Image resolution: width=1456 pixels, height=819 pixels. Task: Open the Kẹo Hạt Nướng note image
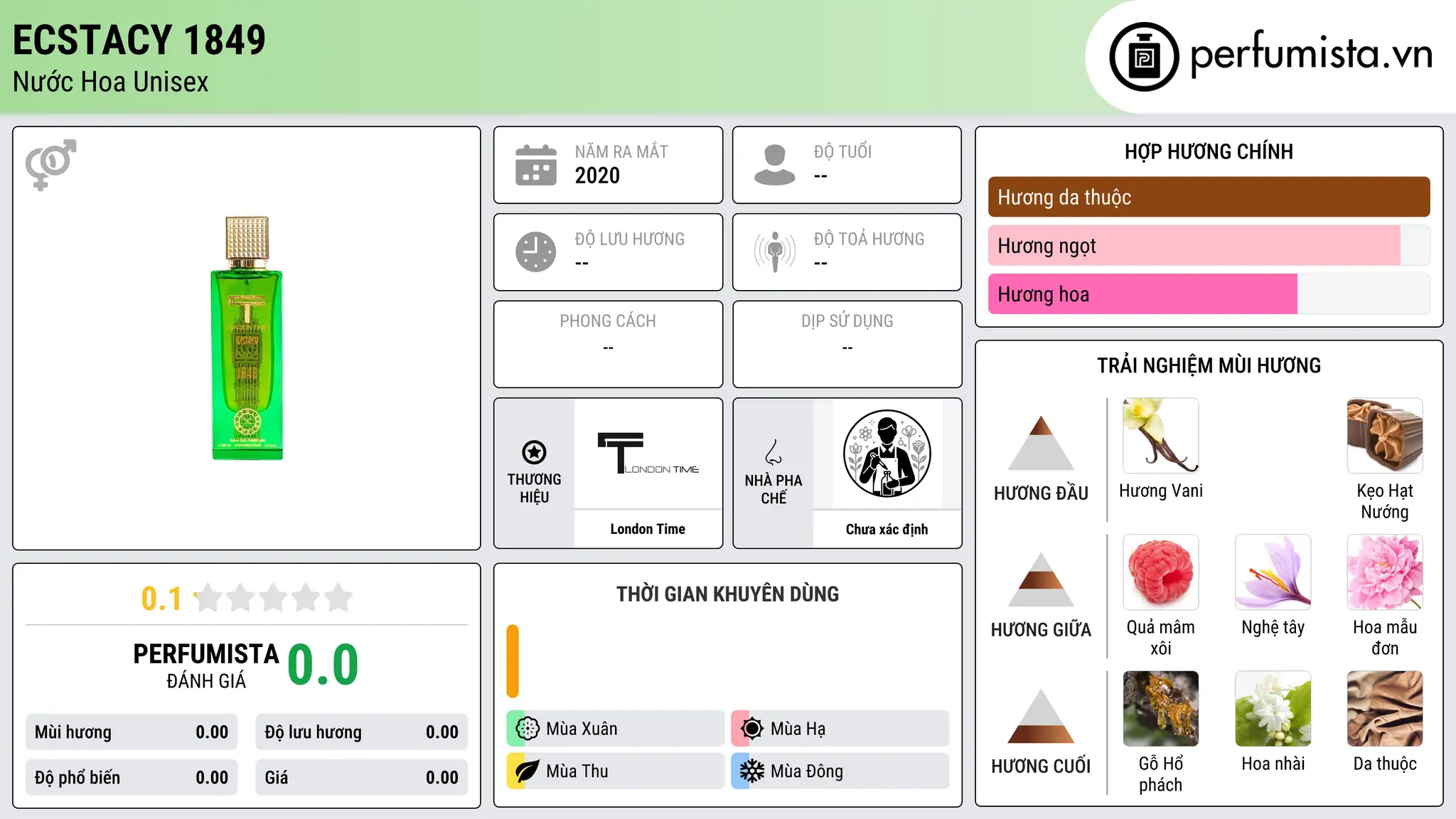[x=1385, y=435]
